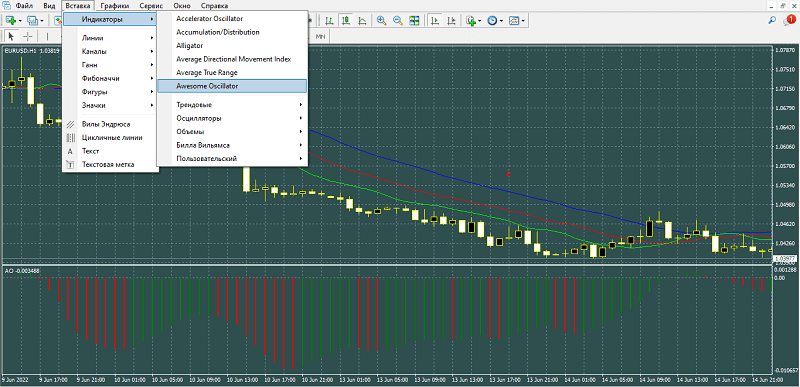Toggle the standard Cursor arrow mode

click(x=12, y=36)
